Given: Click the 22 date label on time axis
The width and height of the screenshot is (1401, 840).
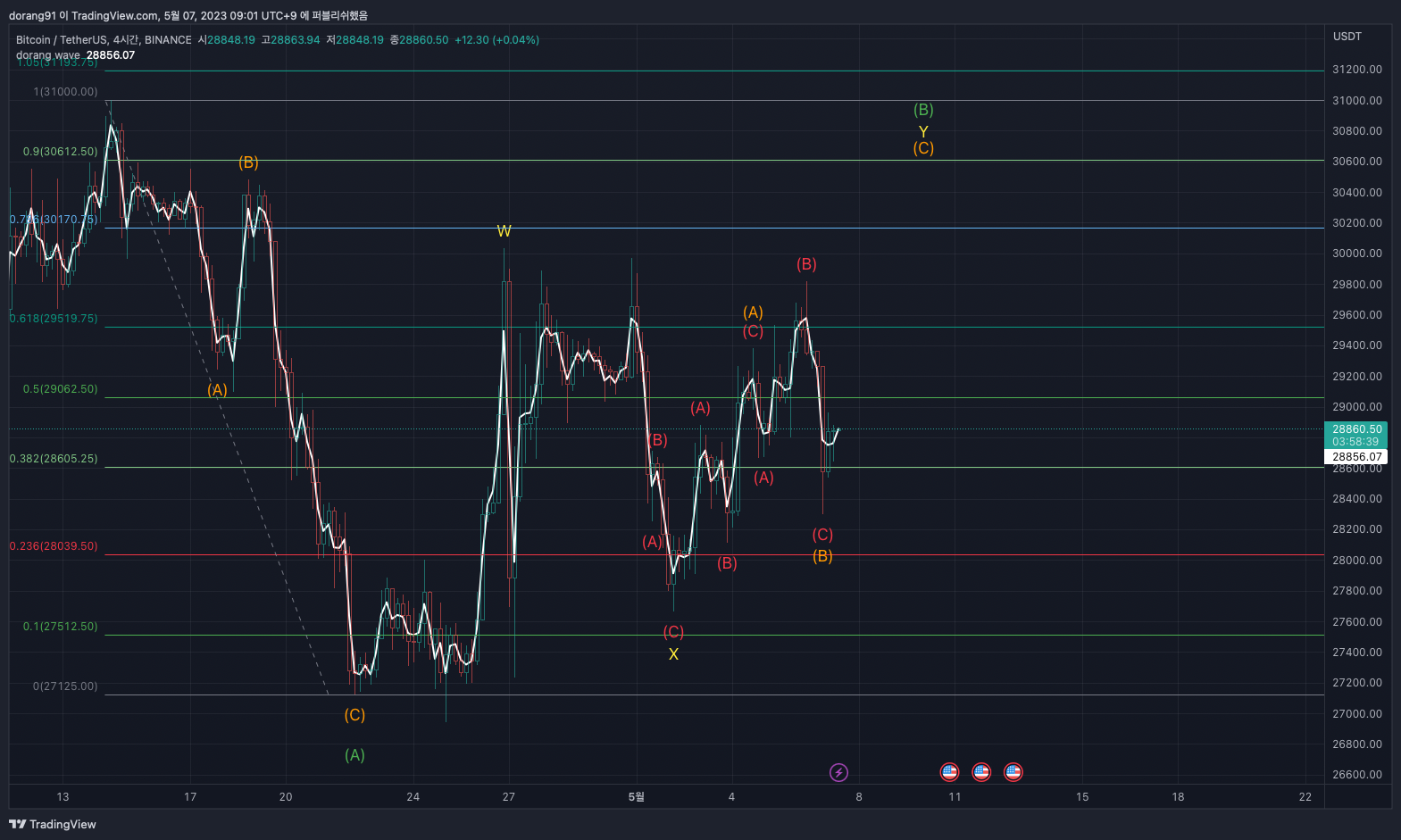Looking at the screenshot, I should [1305, 797].
